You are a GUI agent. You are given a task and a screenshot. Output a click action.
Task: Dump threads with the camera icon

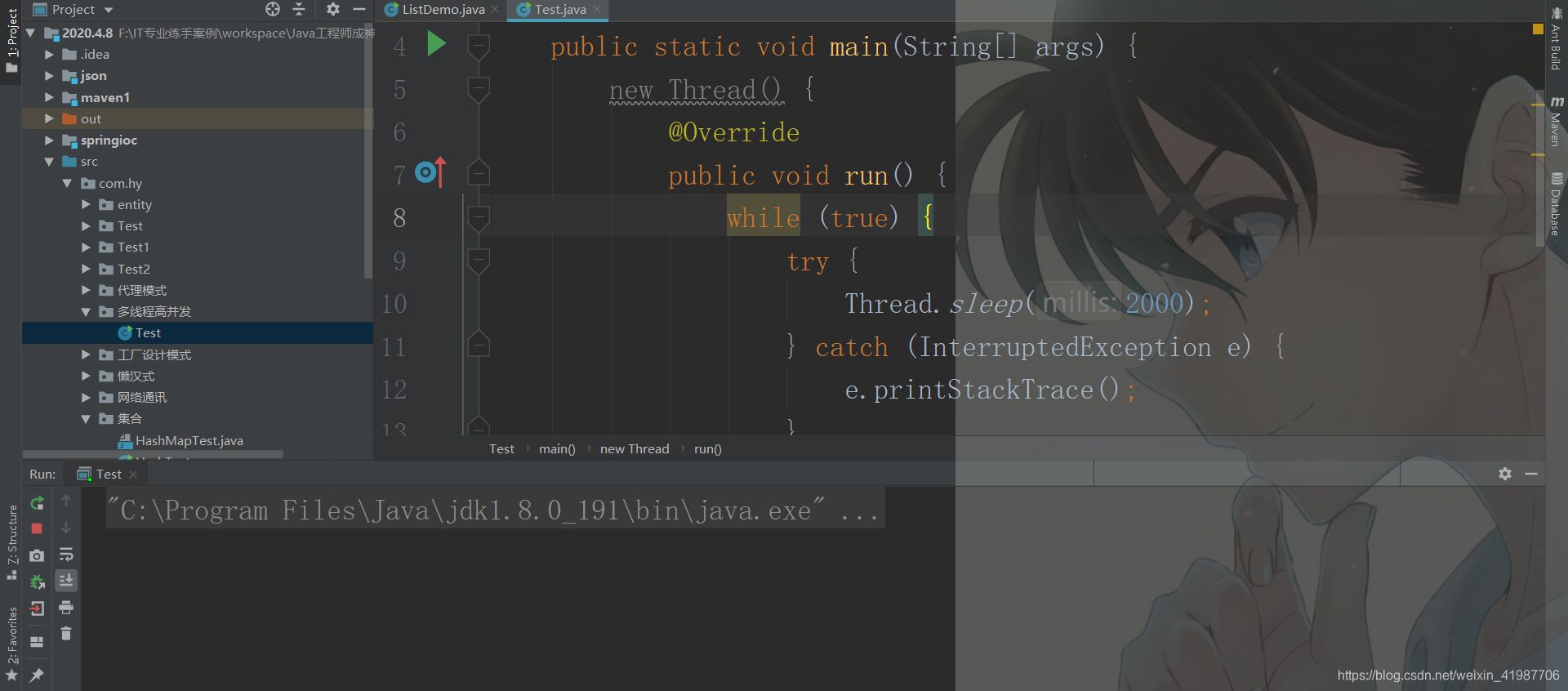[x=37, y=555]
